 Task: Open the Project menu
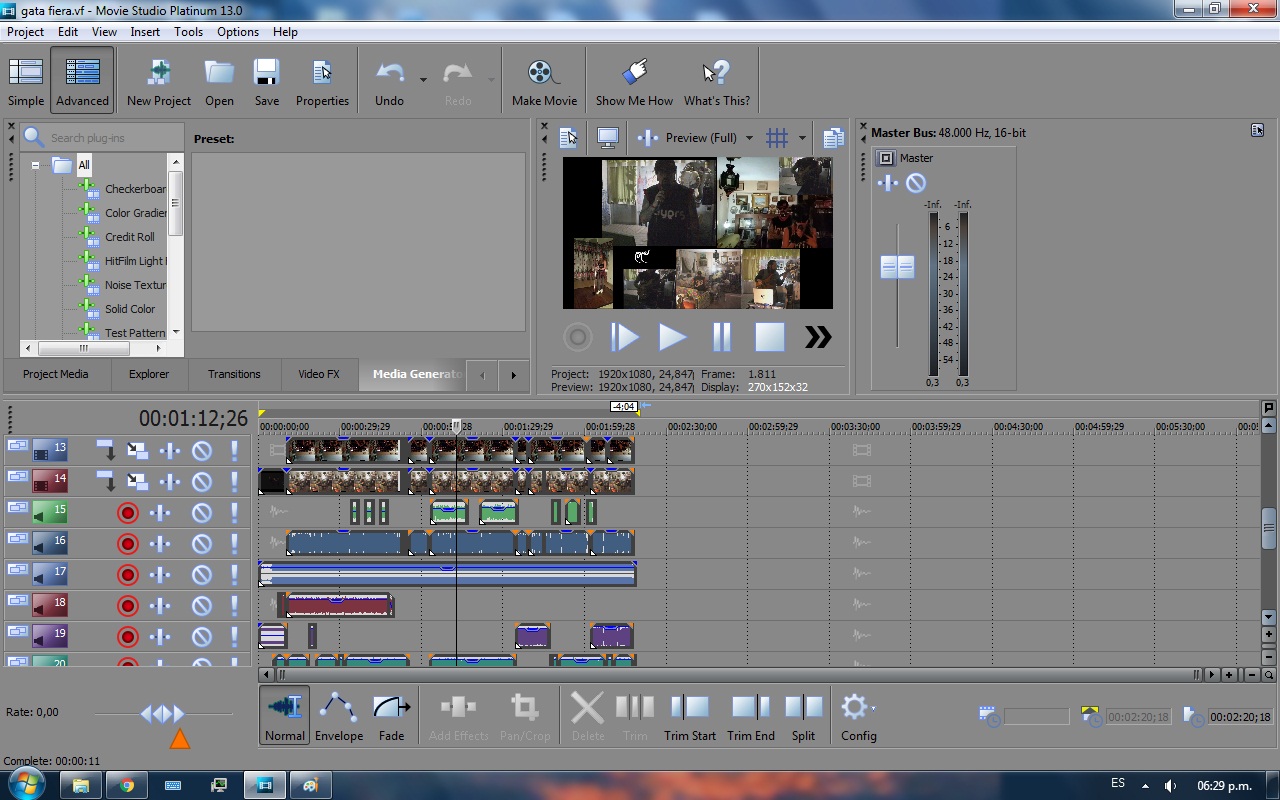click(x=26, y=32)
